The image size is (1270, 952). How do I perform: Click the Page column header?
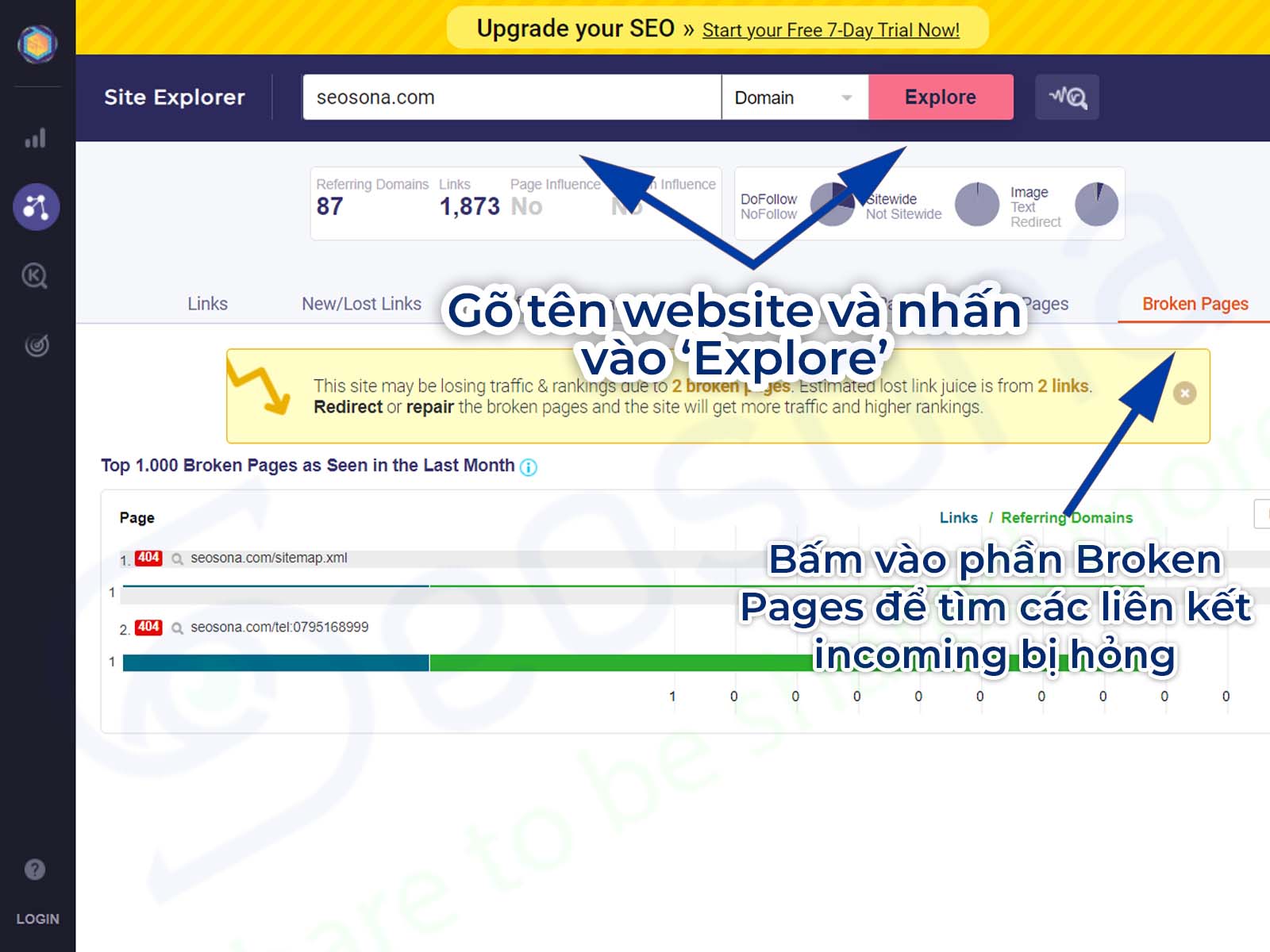pos(137,517)
